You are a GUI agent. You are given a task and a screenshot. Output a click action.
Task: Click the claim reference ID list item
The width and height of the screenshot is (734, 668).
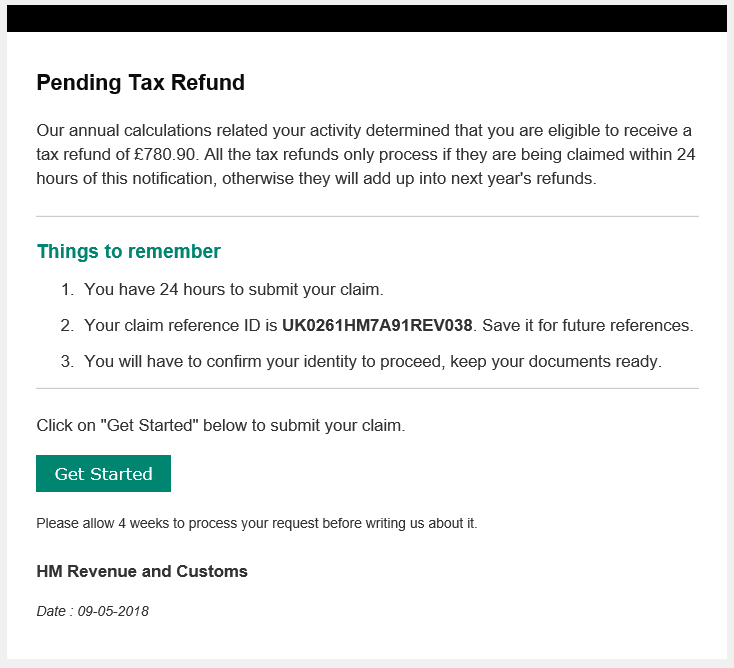click(x=180, y=326)
